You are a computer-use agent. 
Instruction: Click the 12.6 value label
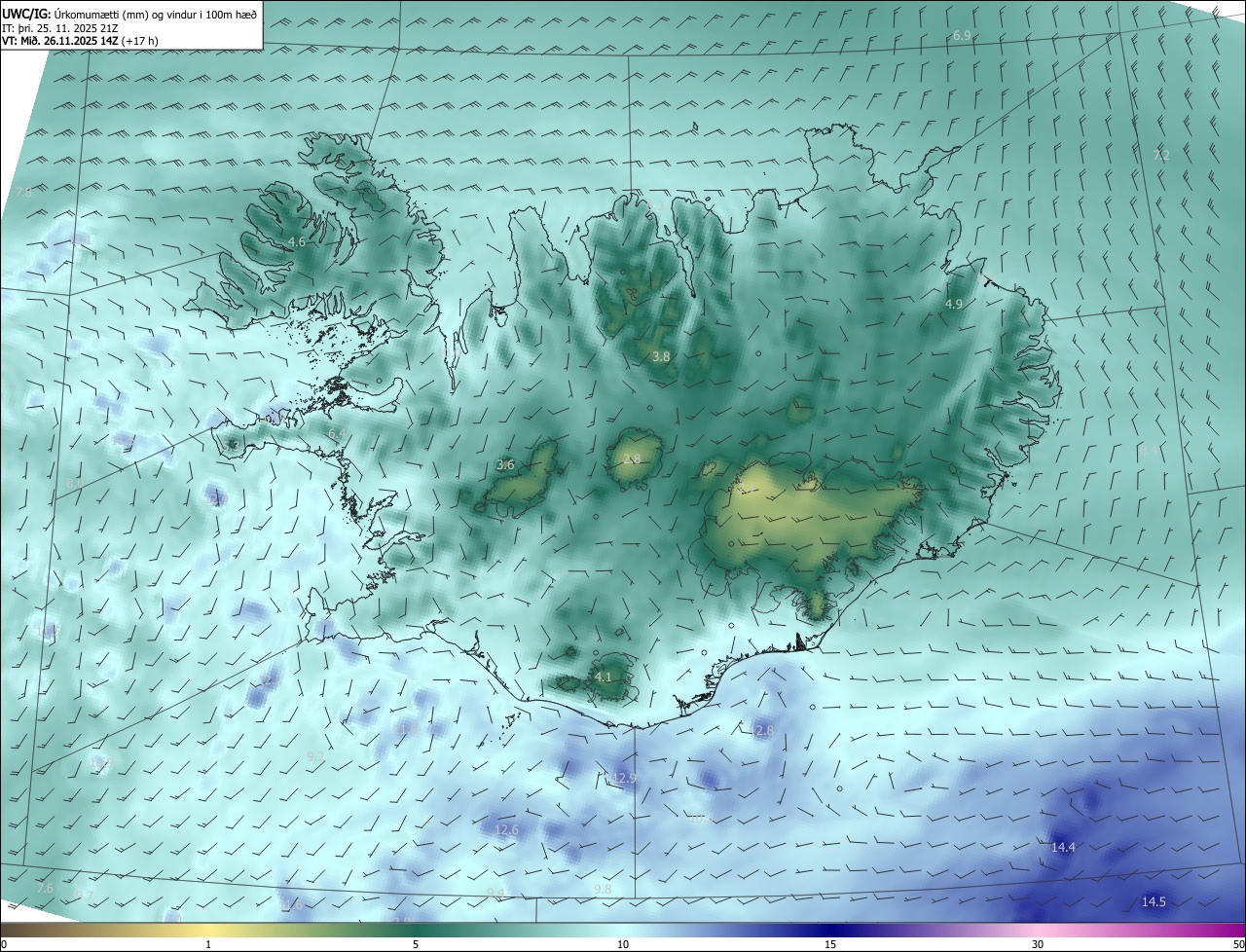tap(507, 830)
